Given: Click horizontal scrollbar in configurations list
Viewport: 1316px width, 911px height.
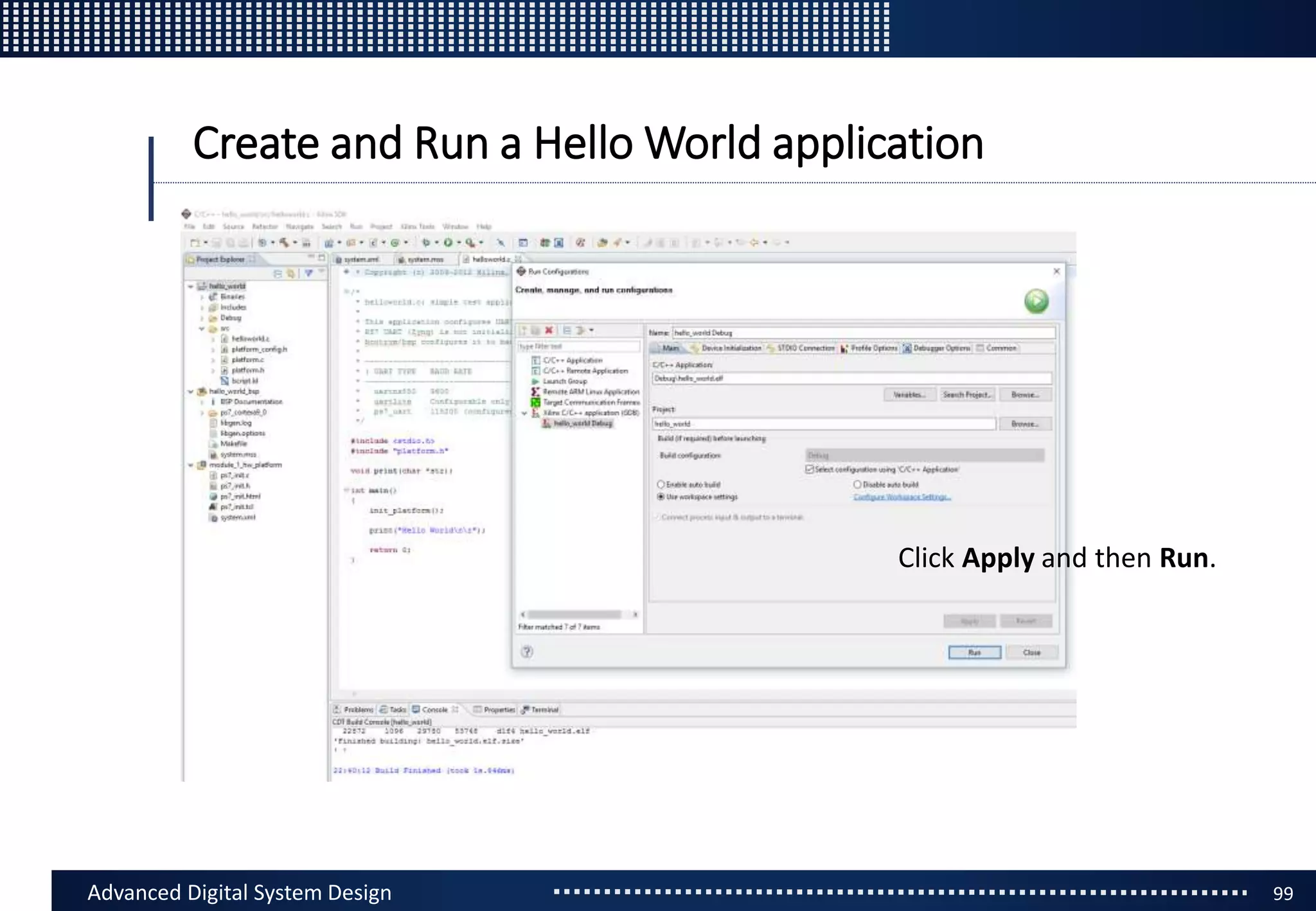Looking at the screenshot, I should pos(574,615).
